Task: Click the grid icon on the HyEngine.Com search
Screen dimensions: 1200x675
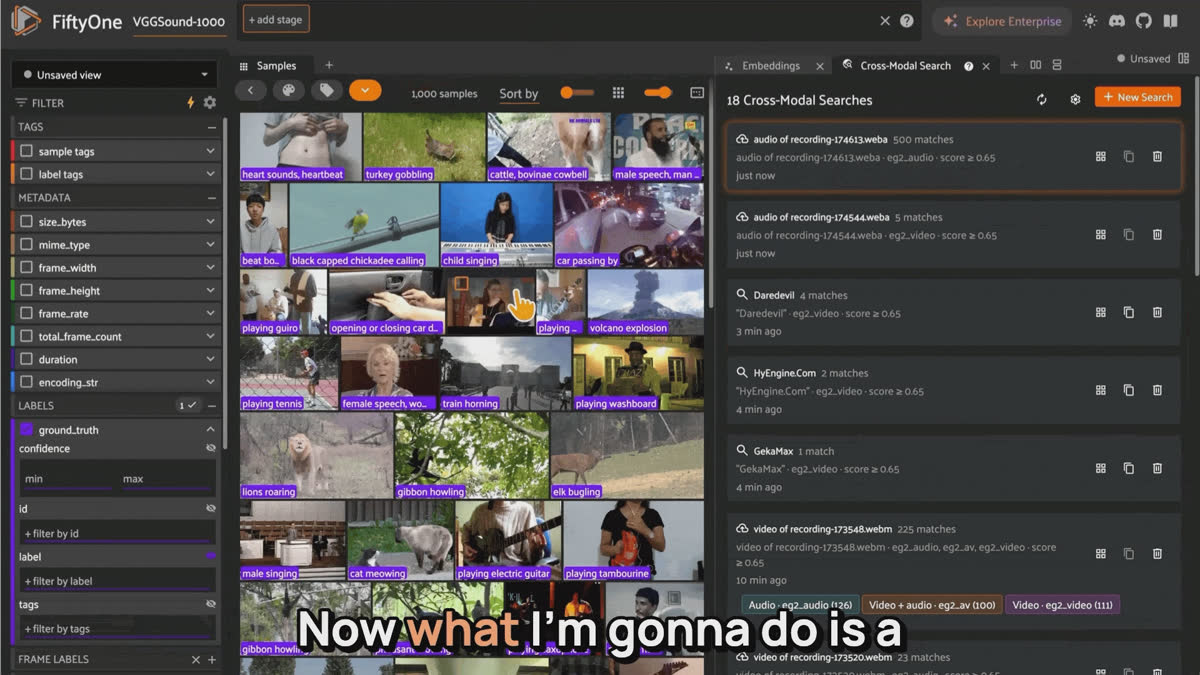Action: 1101,390
